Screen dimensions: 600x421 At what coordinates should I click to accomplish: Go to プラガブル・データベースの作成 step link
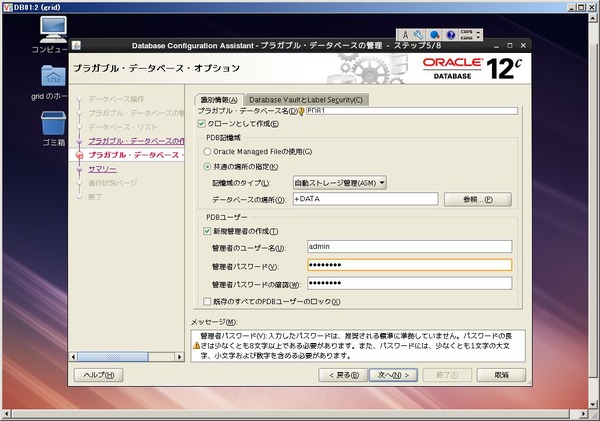coord(136,141)
